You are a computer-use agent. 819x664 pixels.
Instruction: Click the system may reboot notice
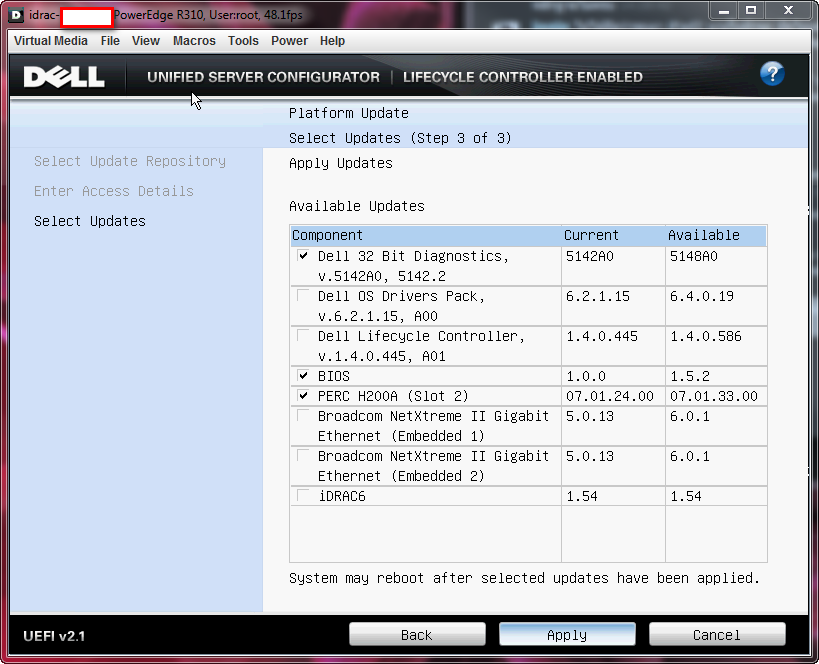pyautogui.click(x=524, y=578)
